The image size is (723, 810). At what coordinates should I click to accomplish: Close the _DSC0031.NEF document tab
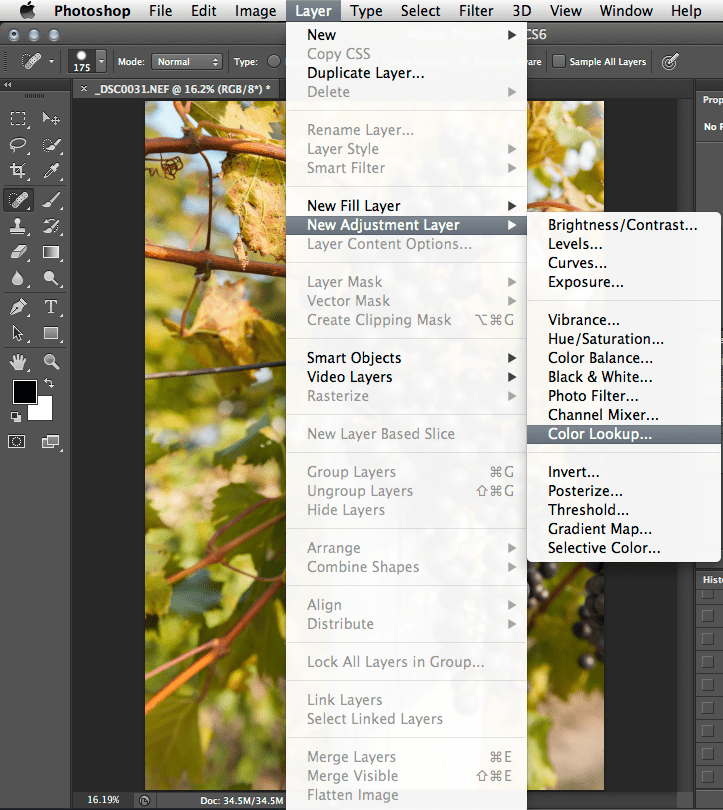(x=84, y=89)
